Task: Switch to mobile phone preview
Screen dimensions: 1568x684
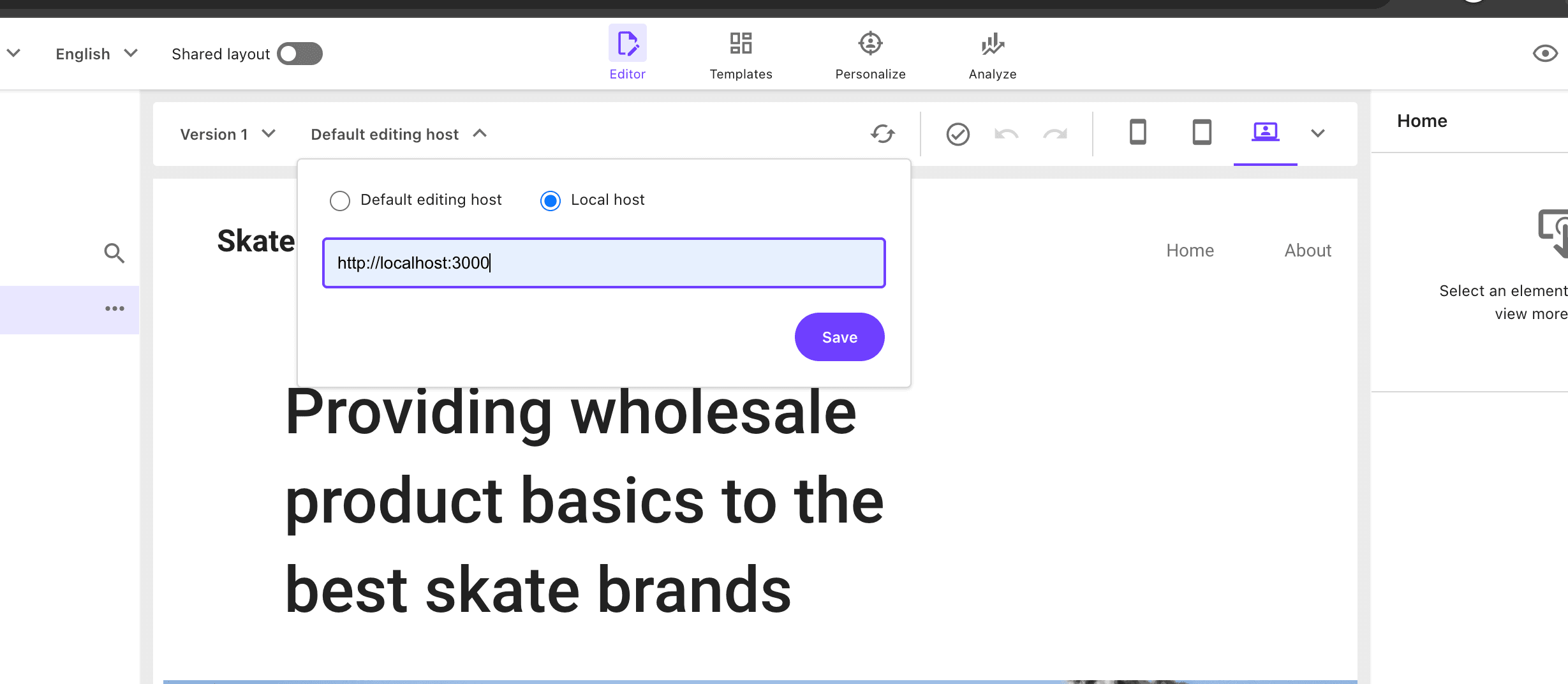Action: (1138, 133)
